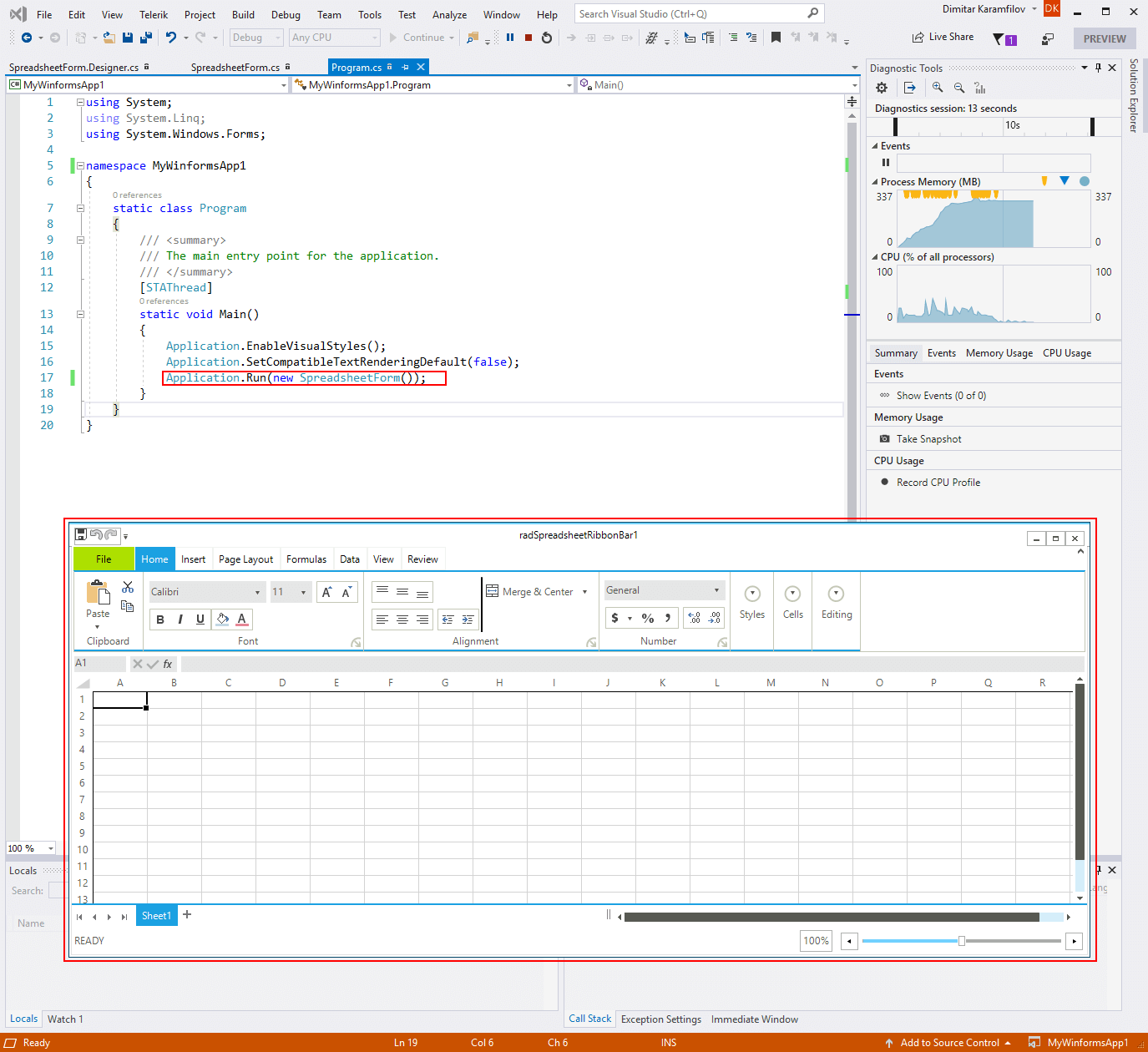Open the MyWinformsApp1.Program class dropdown
This screenshot has width=1148, height=1052.
pos(433,85)
